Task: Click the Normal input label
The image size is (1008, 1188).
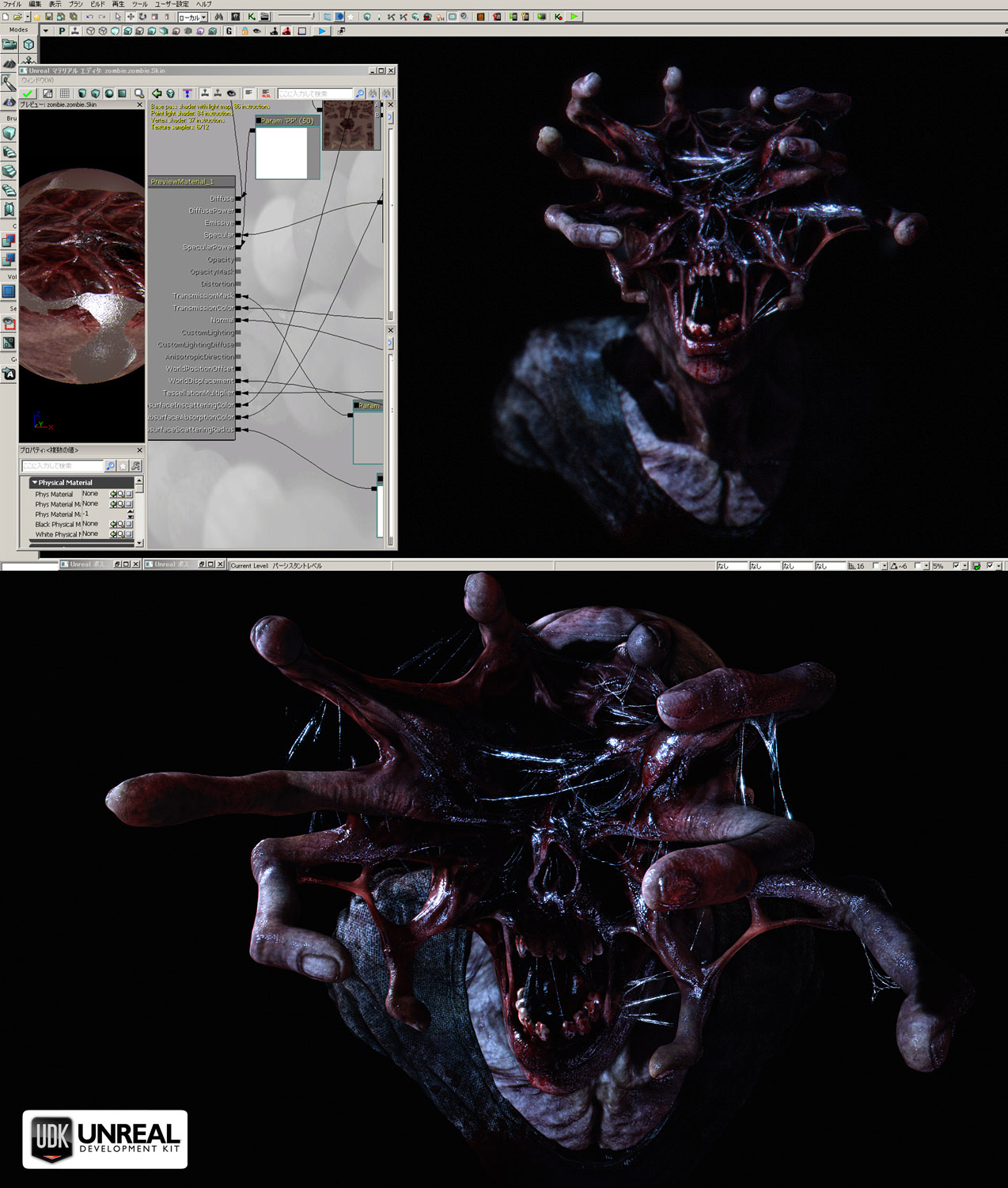Action: click(x=222, y=320)
